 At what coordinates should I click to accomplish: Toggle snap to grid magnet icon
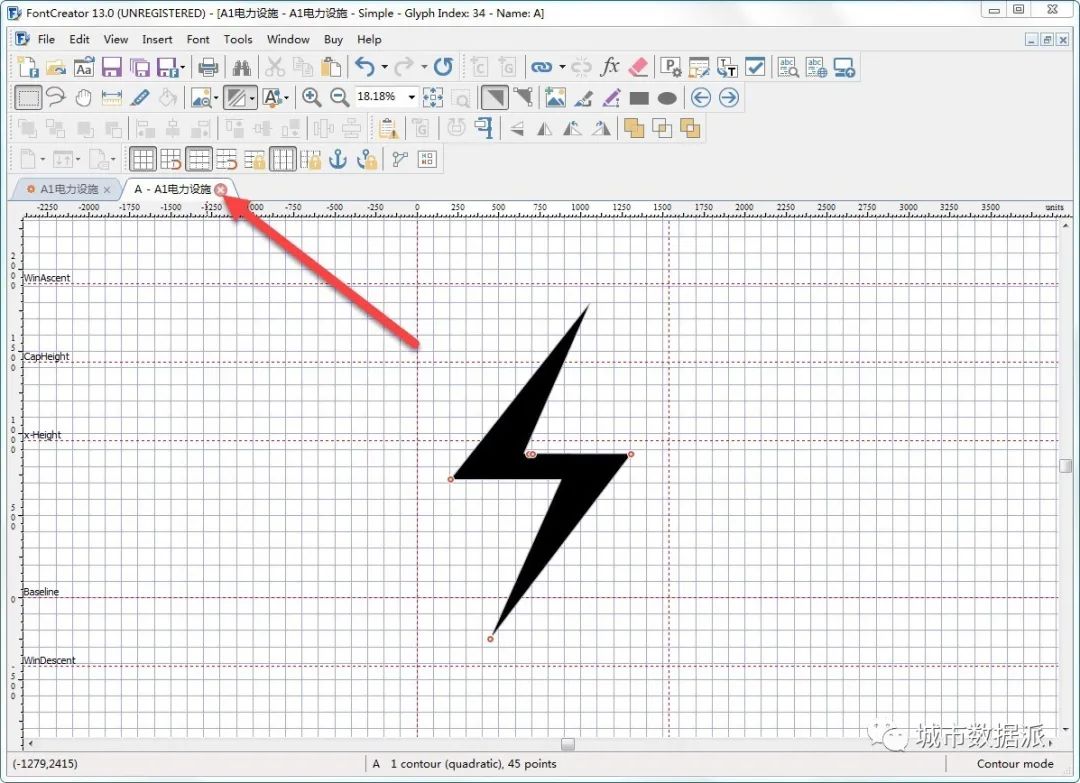170,159
